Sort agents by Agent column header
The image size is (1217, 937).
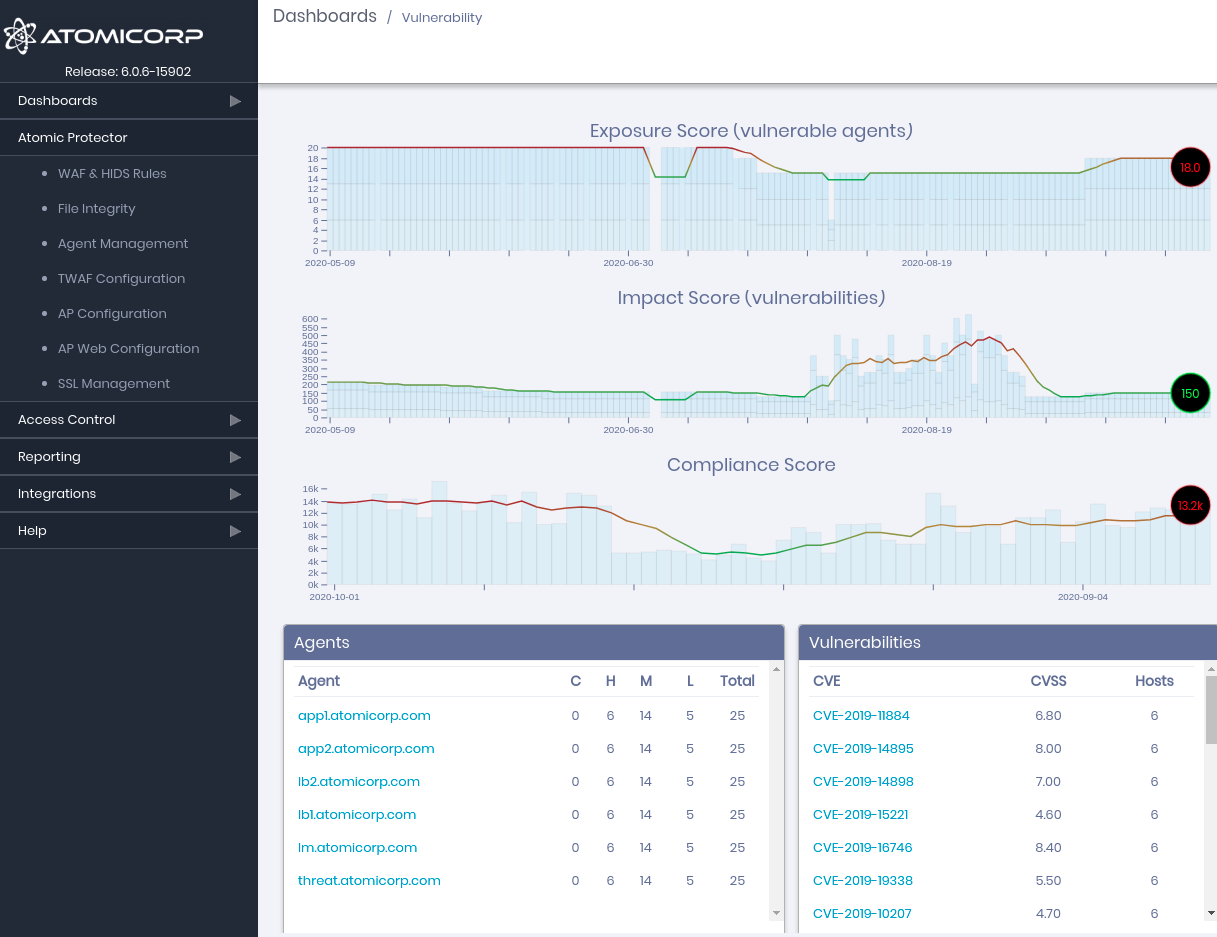pos(319,681)
